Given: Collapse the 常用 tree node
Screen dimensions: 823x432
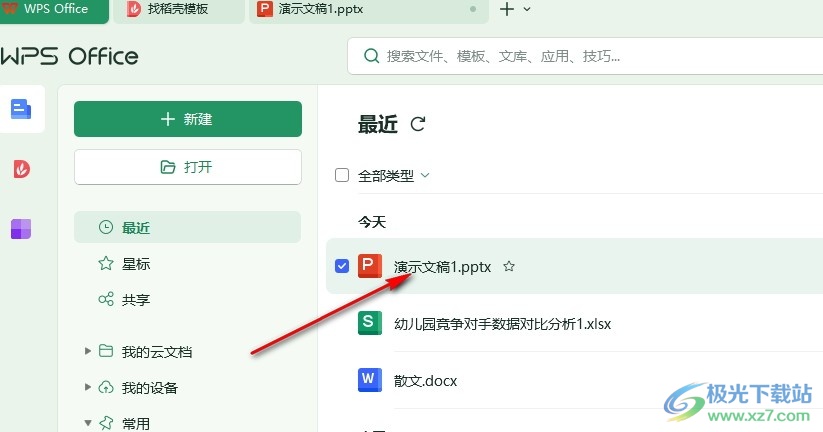Looking at the screenshot, I should point(88,423).
